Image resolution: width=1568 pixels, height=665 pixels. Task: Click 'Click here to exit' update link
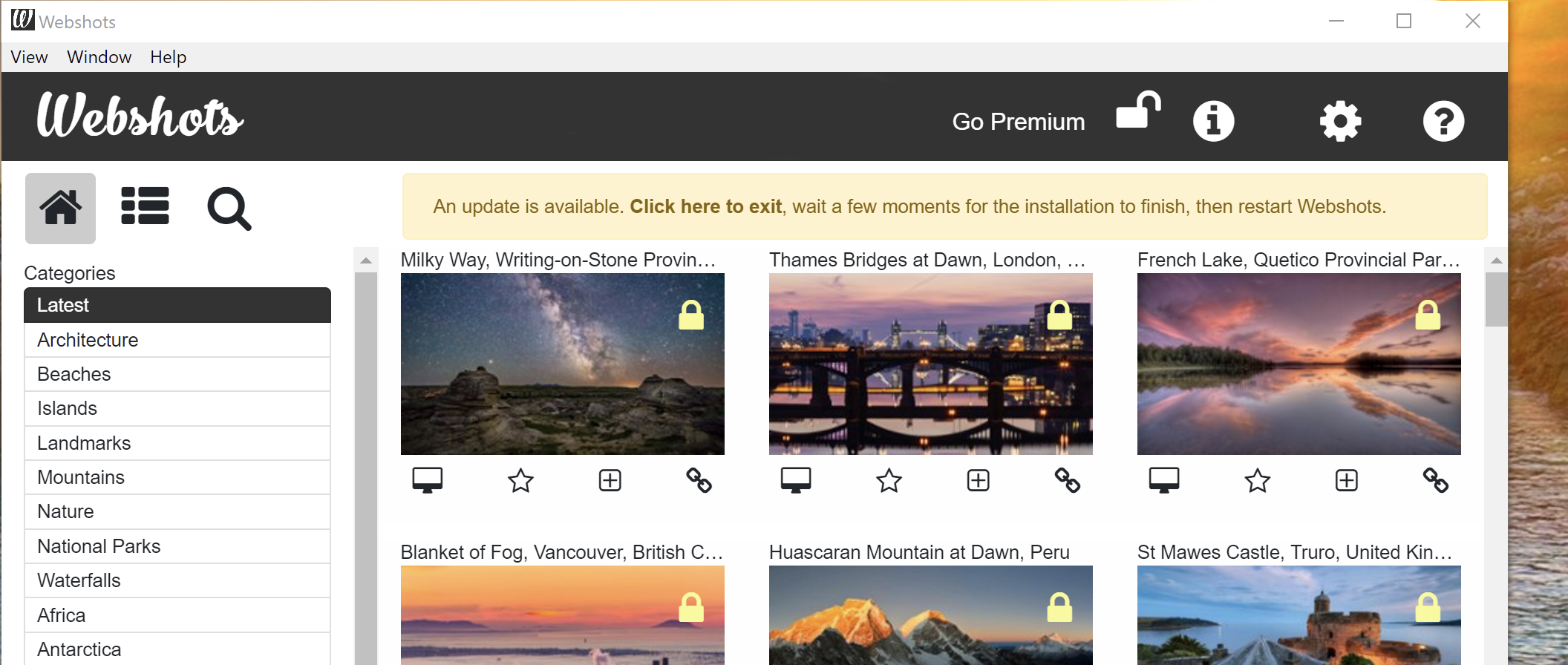pyautogui.click(x=705, y=206)
